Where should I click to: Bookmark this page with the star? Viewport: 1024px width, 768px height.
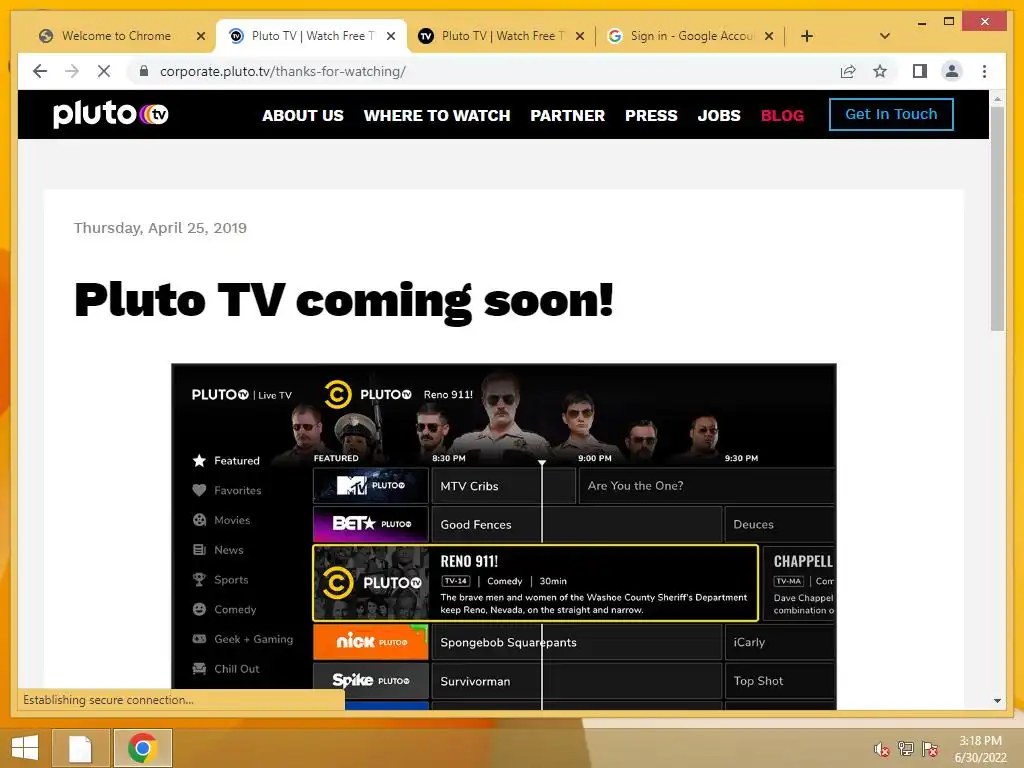[880, 71]
